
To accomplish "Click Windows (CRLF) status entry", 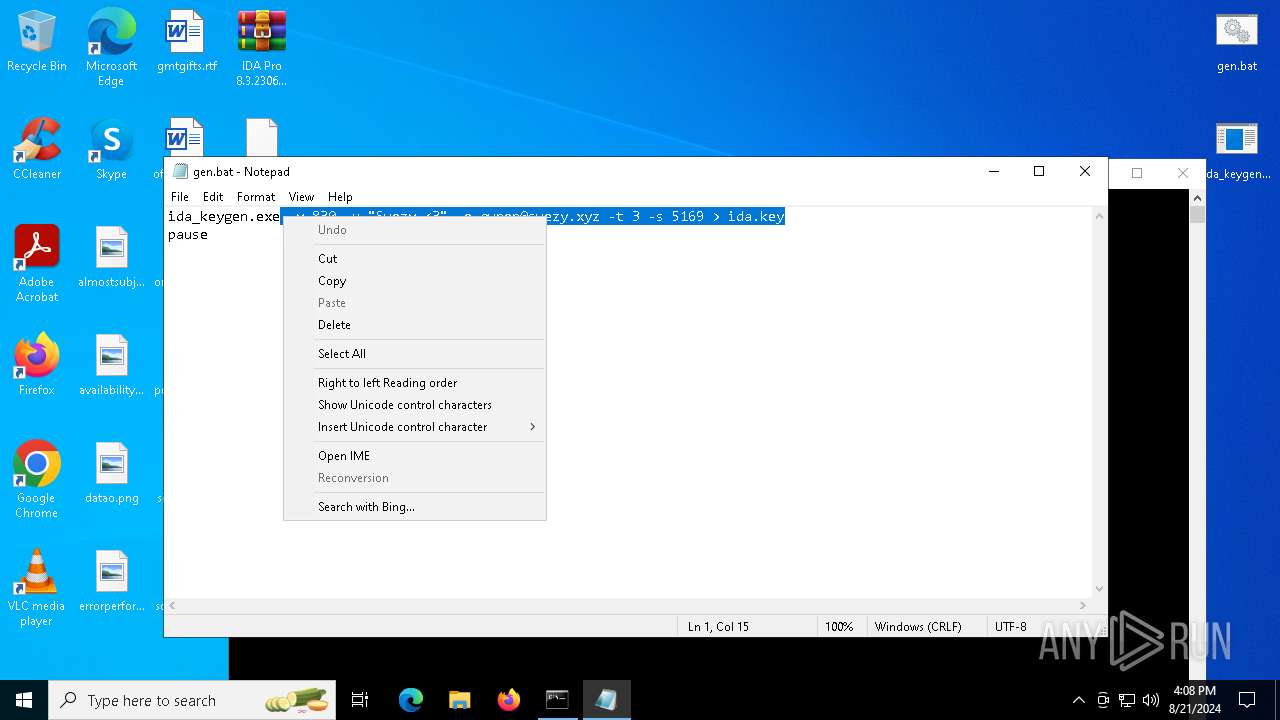I will tap(918, 627).
